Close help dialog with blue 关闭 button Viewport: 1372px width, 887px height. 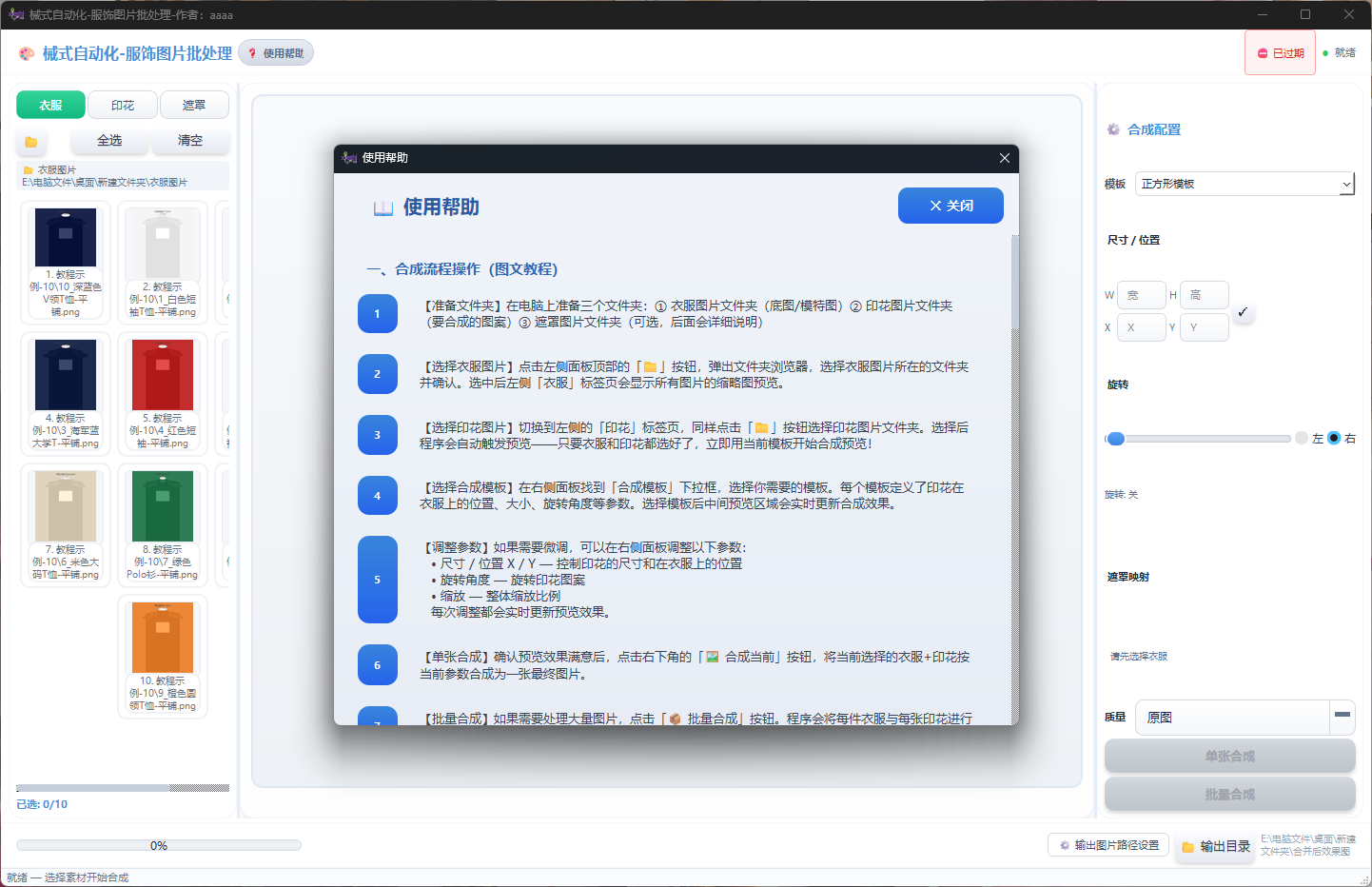pyautogui.click(x=951, y=206)
